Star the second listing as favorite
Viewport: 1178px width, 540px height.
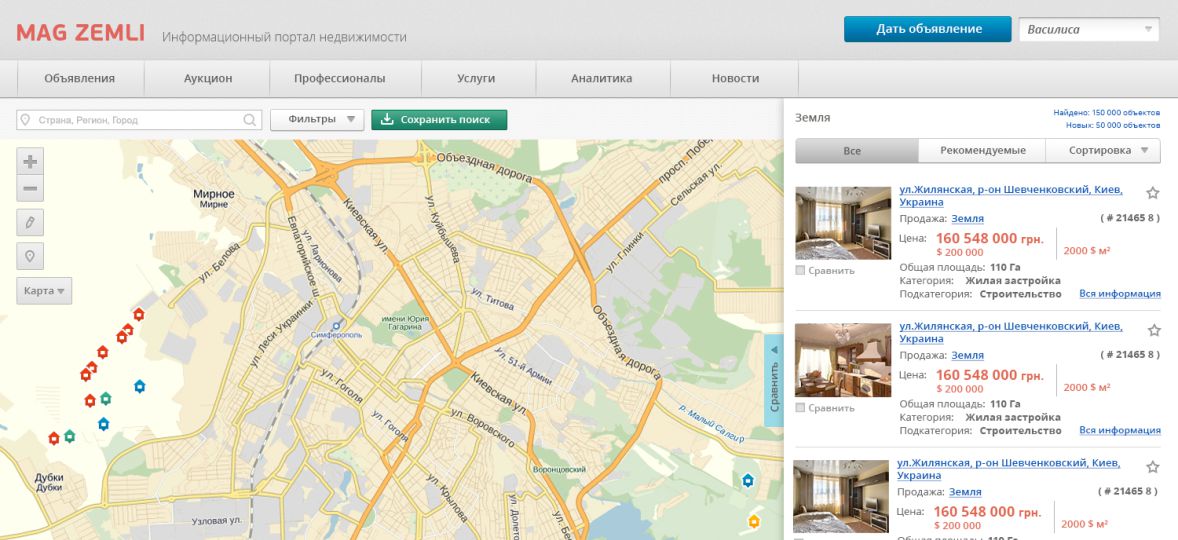(1153, 330)
